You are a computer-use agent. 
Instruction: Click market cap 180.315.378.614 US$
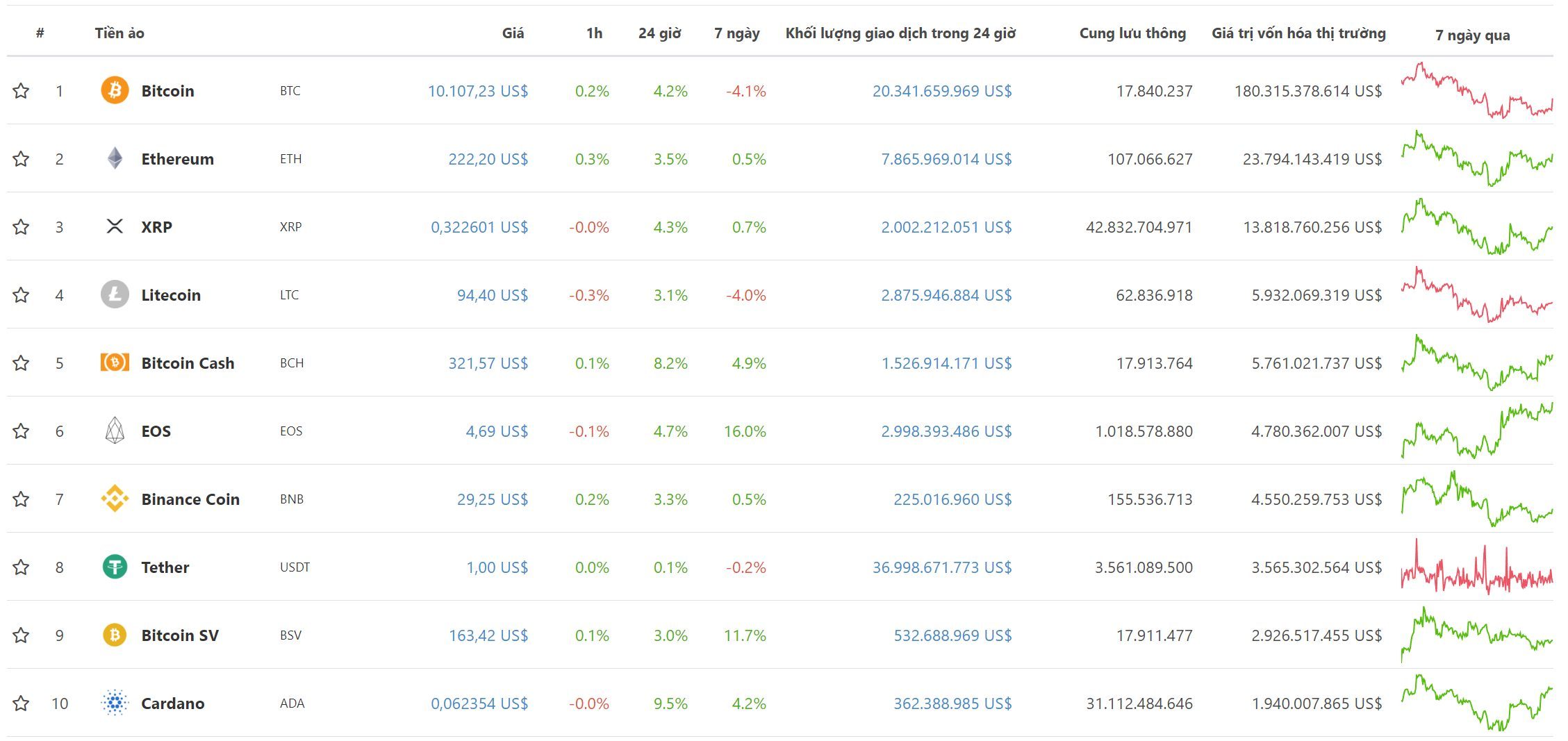coord(1308,90)
